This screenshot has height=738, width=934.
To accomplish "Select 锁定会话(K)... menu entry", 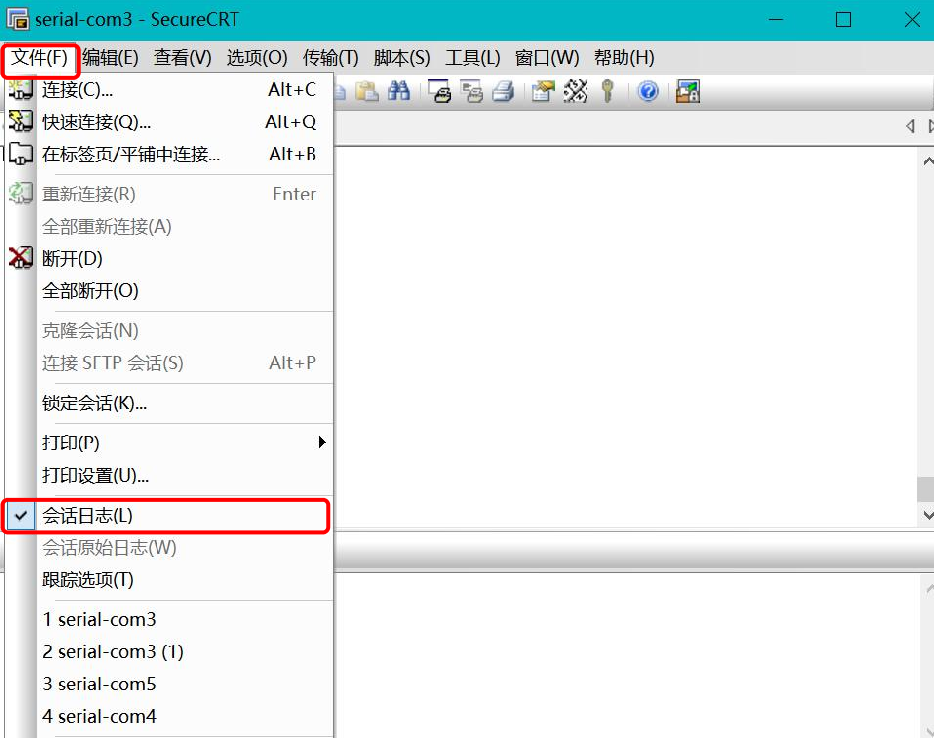I will (169, 403).
